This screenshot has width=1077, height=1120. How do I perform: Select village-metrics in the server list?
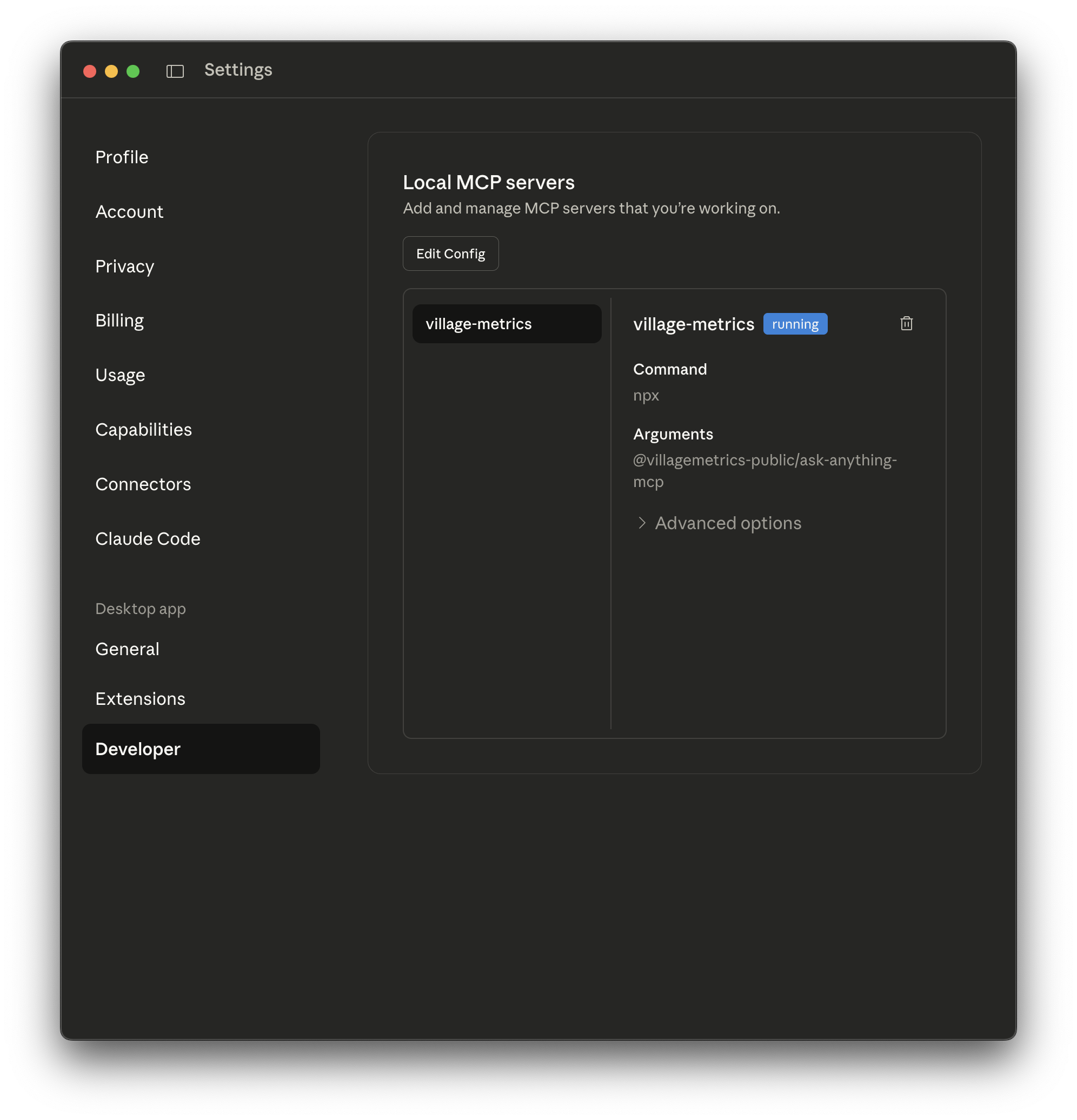pyautogui.click(x=507, y=323)
